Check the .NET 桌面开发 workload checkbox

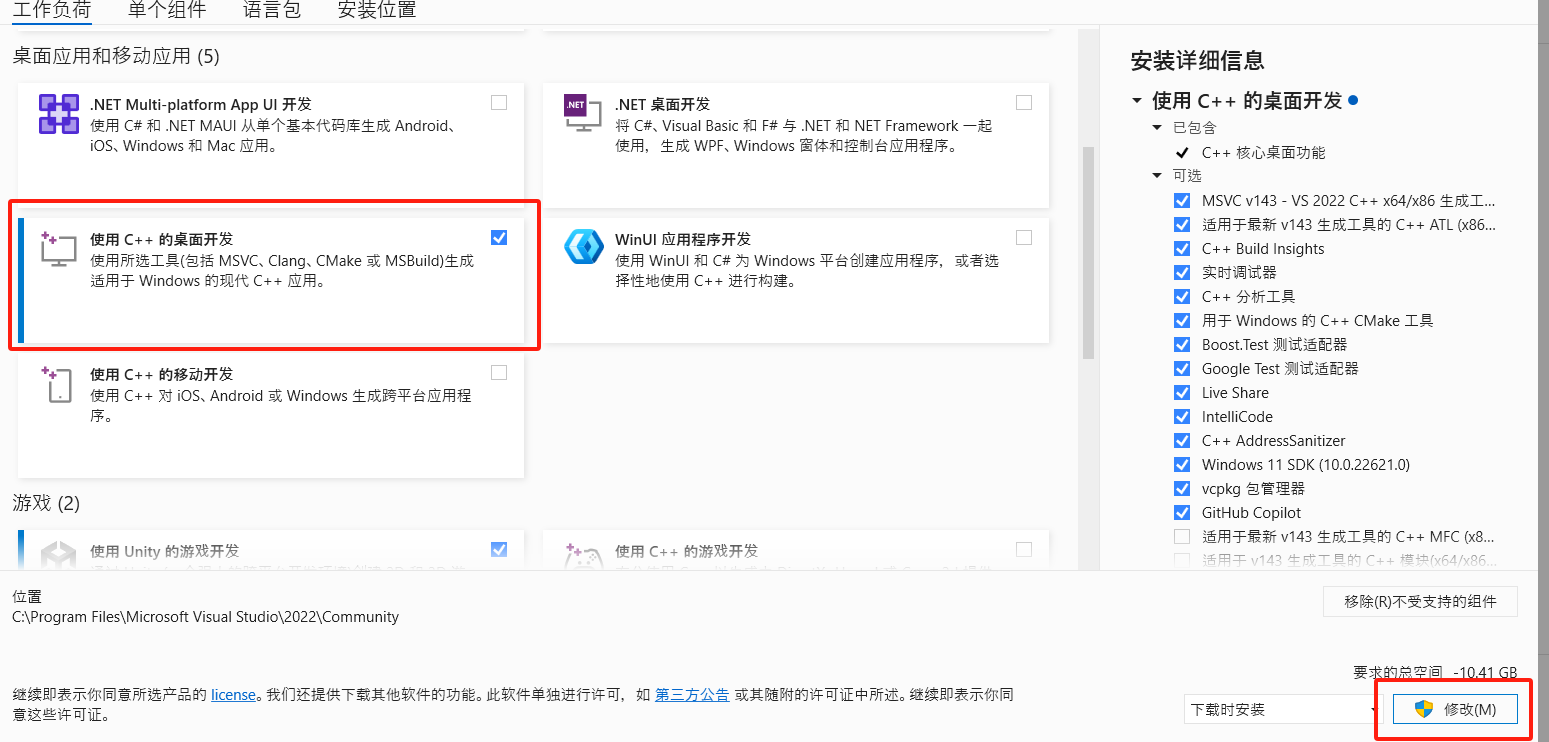[1024, 102]
